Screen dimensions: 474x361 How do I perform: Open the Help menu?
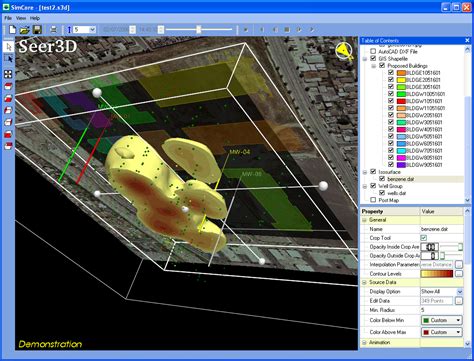(x=35, y=18)
